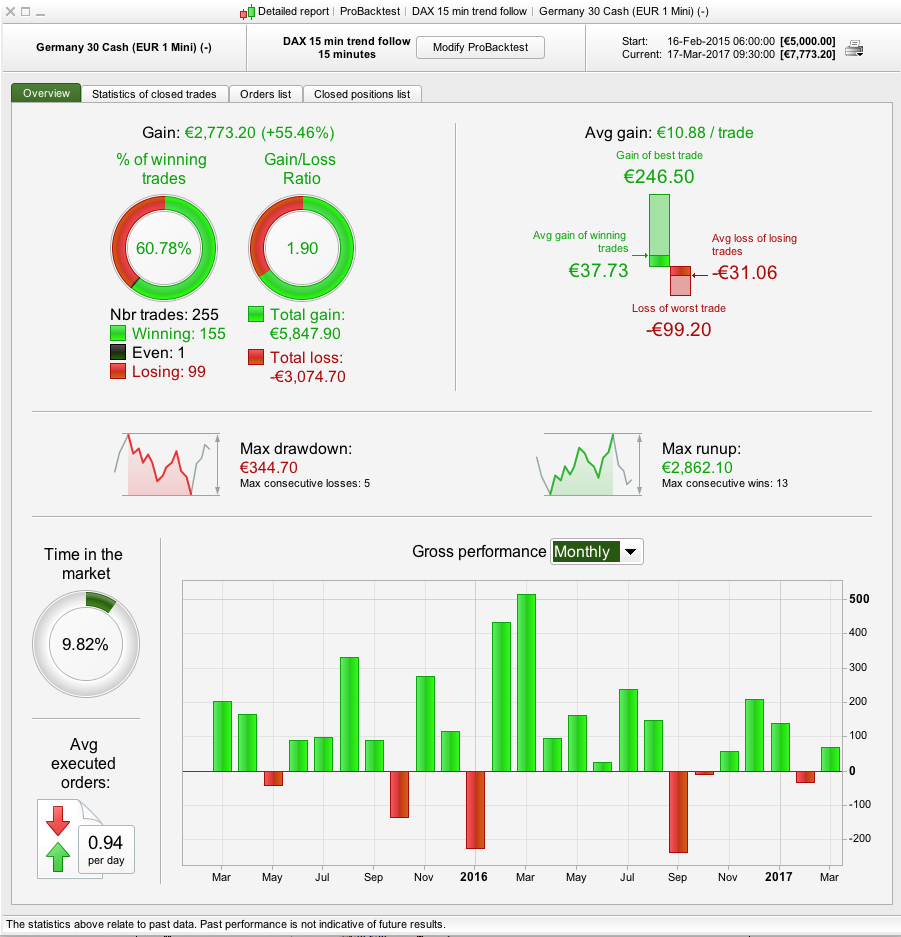Viewport: 901px width, 937px height.
Task: Click the Modify ProBacktest button
Action: point(480,47)
